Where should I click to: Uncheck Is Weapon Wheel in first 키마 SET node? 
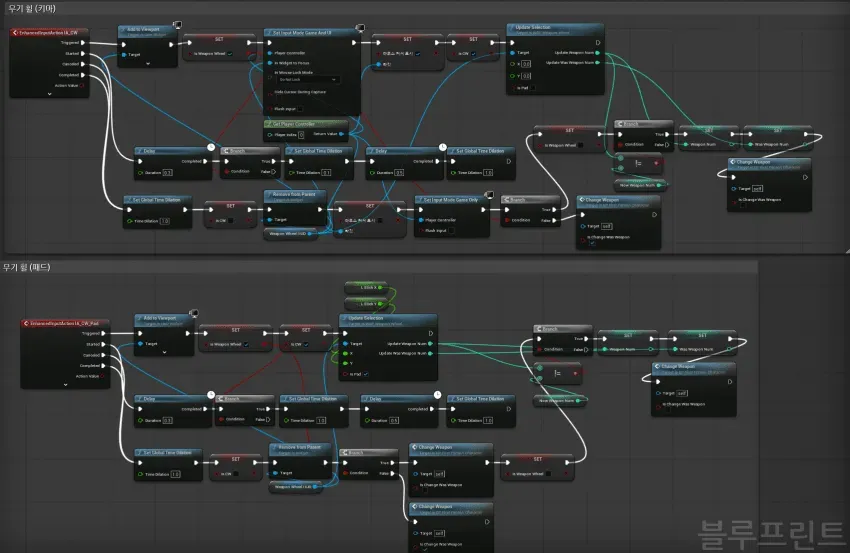pos(230,54)
